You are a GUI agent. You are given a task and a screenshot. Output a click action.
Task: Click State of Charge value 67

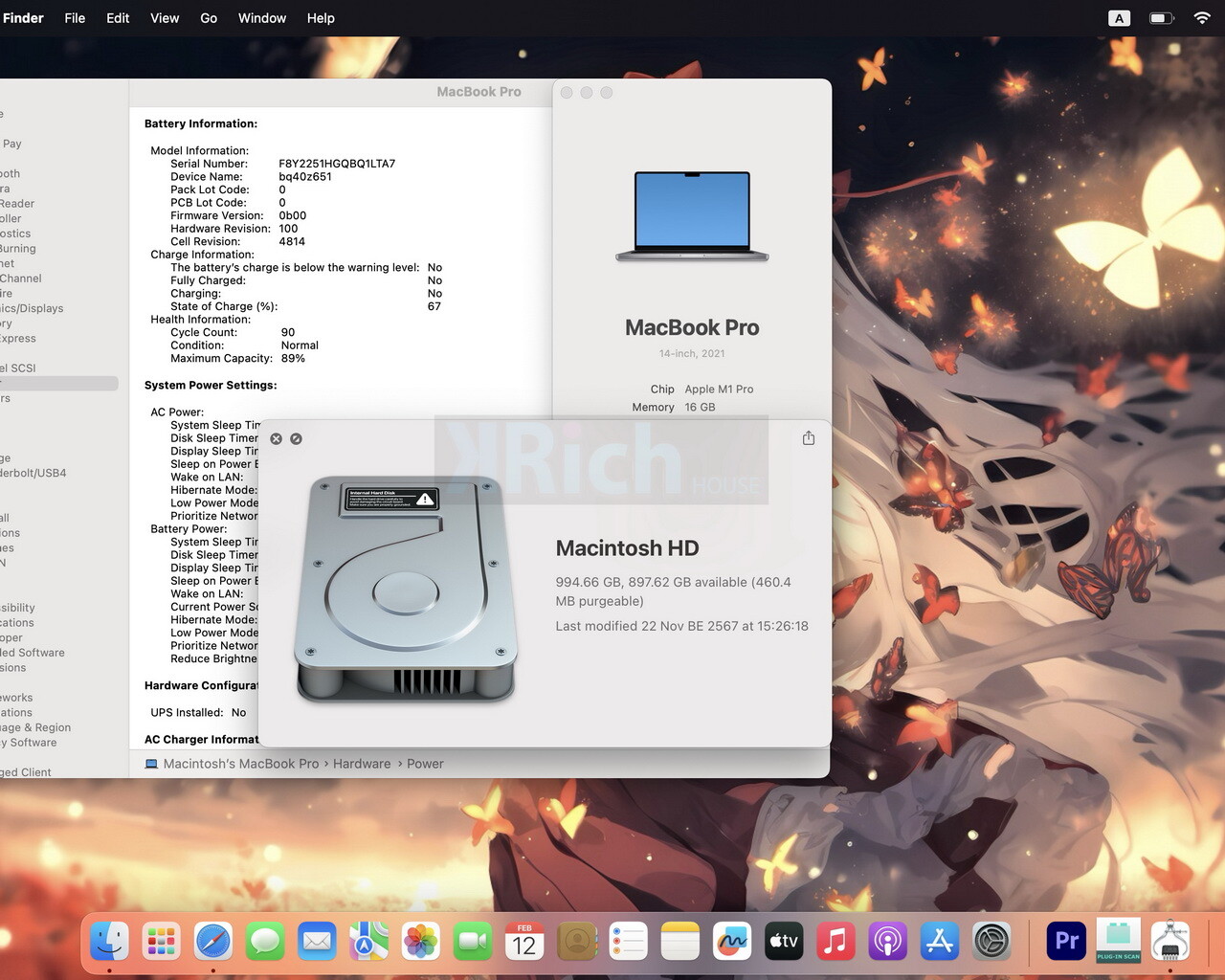tap(434, 306)
